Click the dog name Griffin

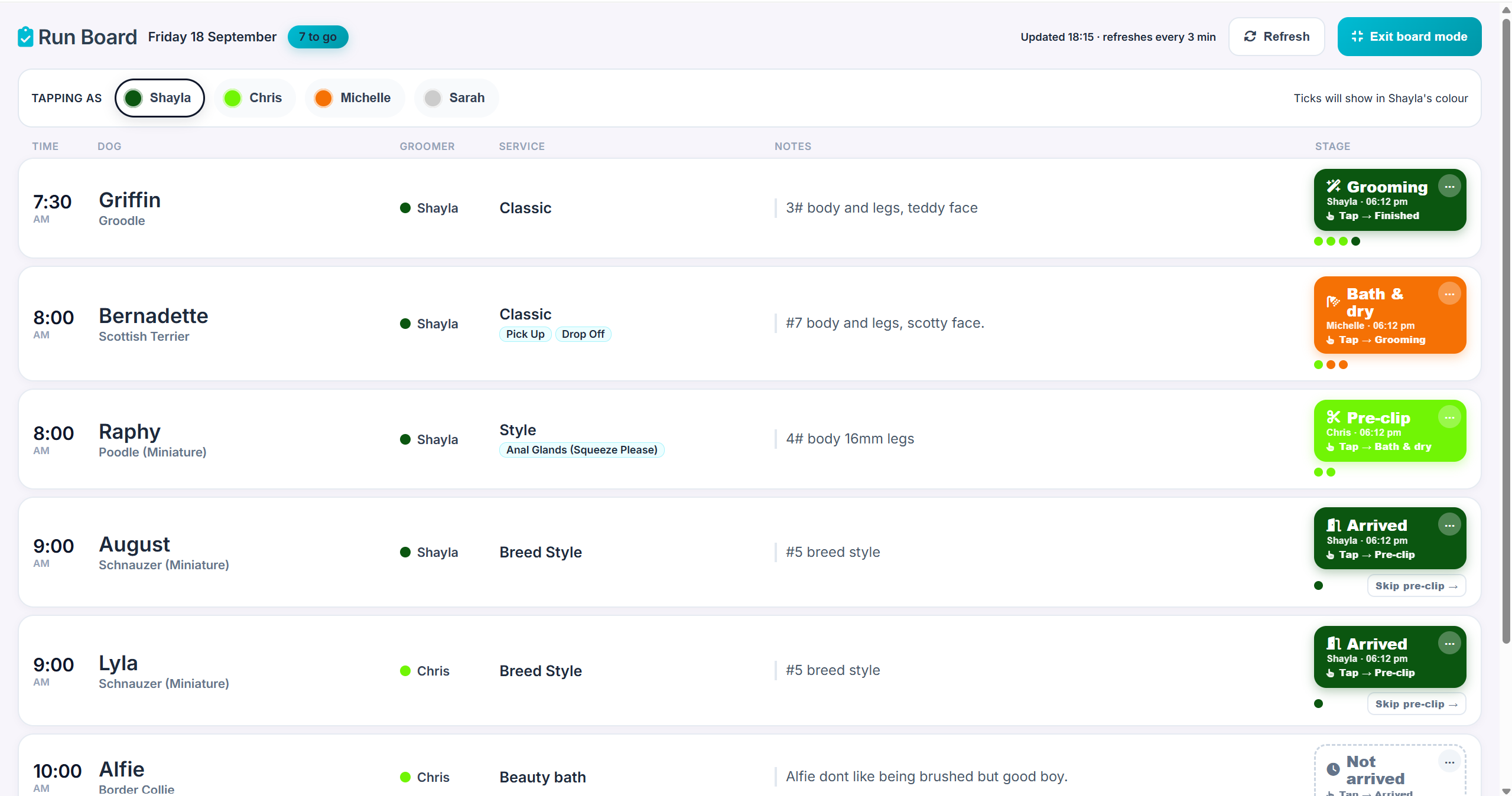[x=129, y=200]
